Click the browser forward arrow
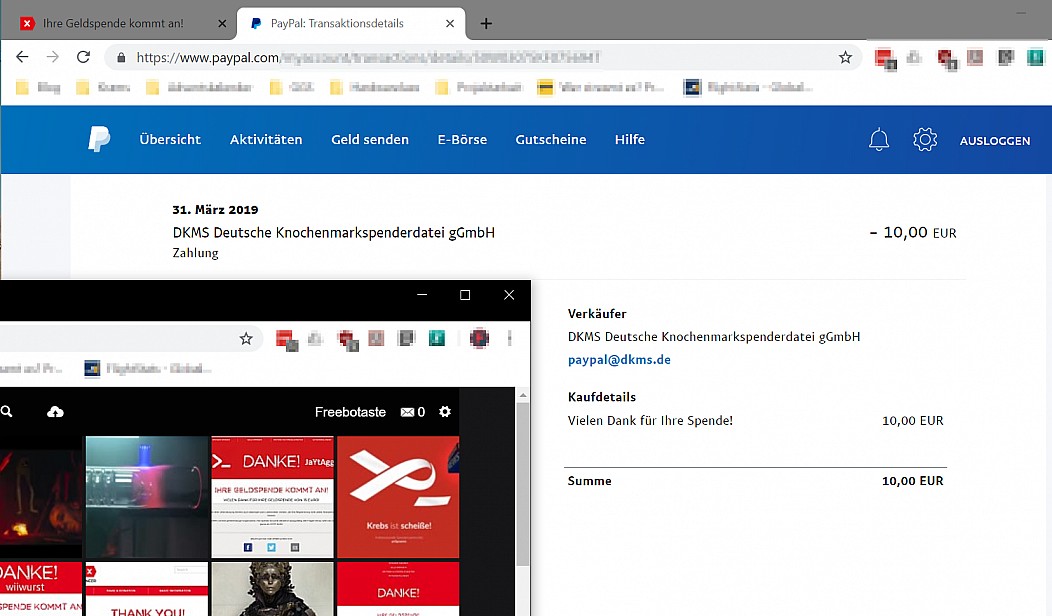1052x616 pixels. 52,57
